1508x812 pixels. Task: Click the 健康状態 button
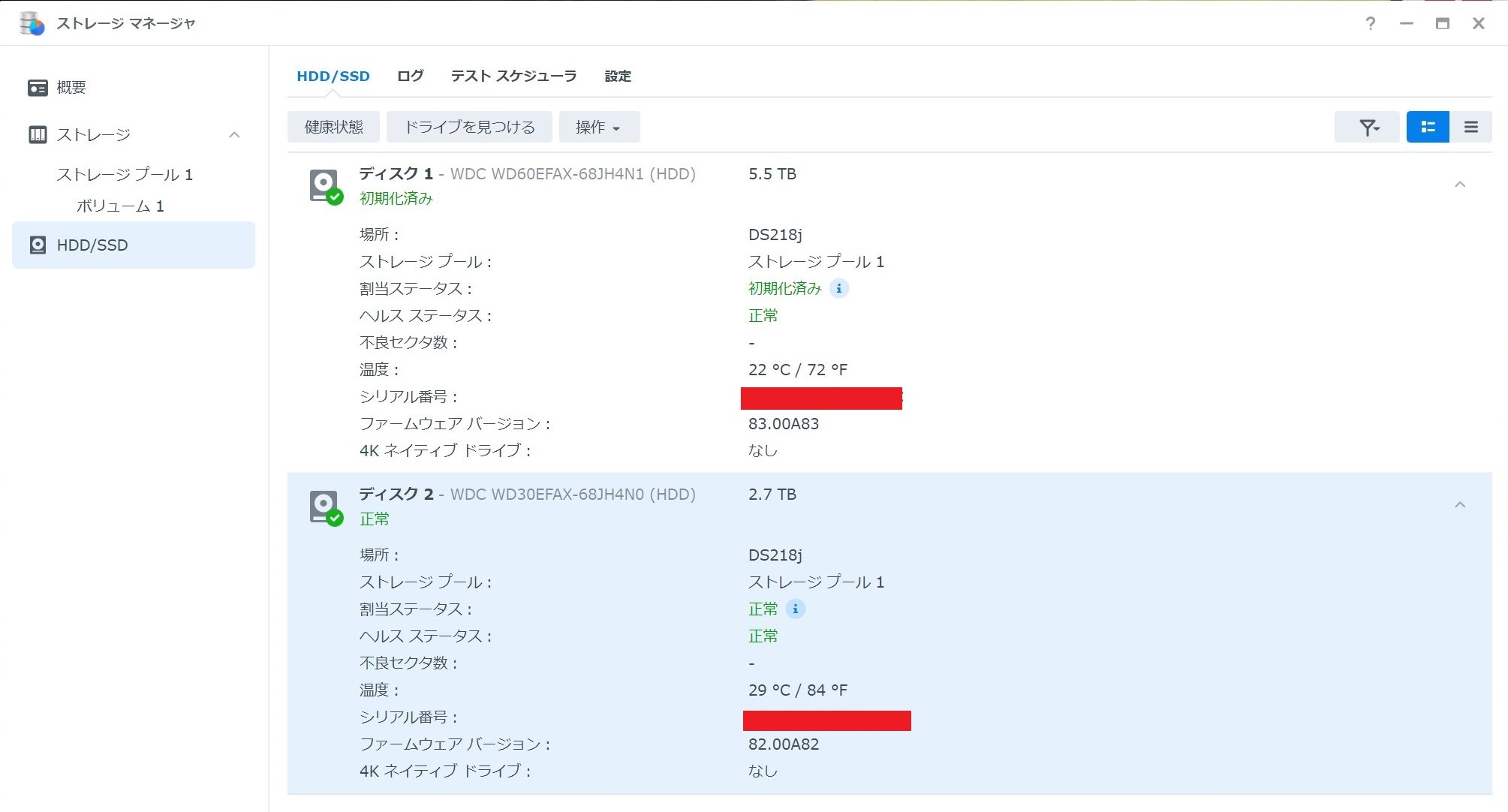coord(333,128)
